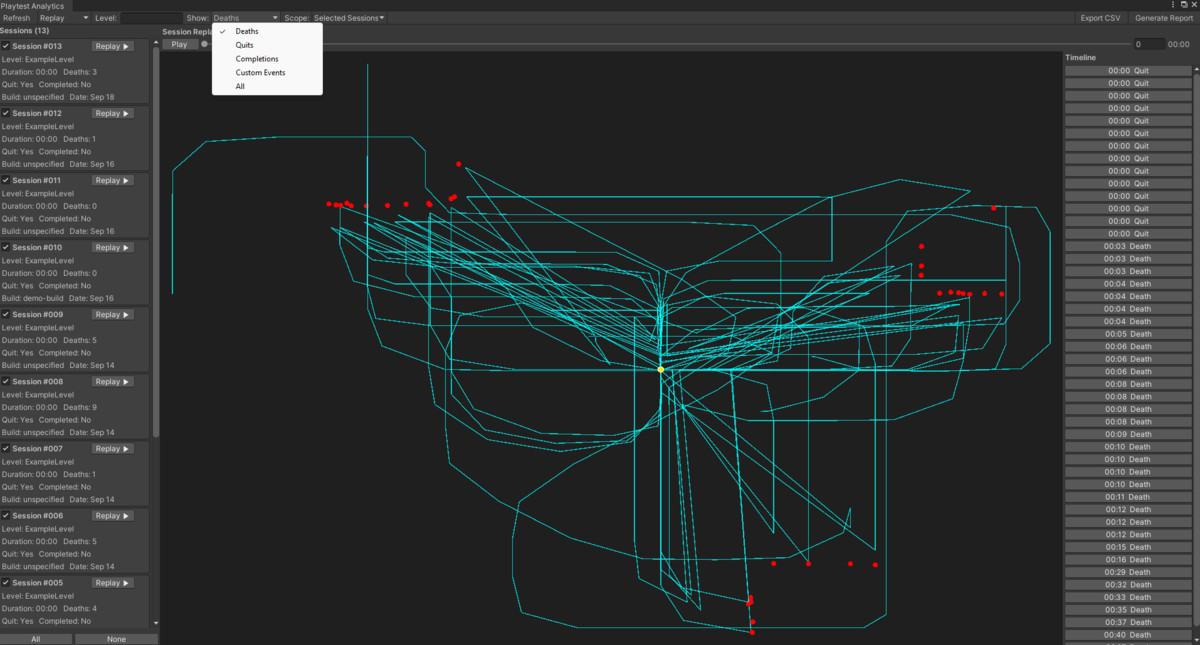The height and width of the screenshot is (645, 1200).
Task: Toggle Session #013 checkbox
Action: tap(6, 46)
